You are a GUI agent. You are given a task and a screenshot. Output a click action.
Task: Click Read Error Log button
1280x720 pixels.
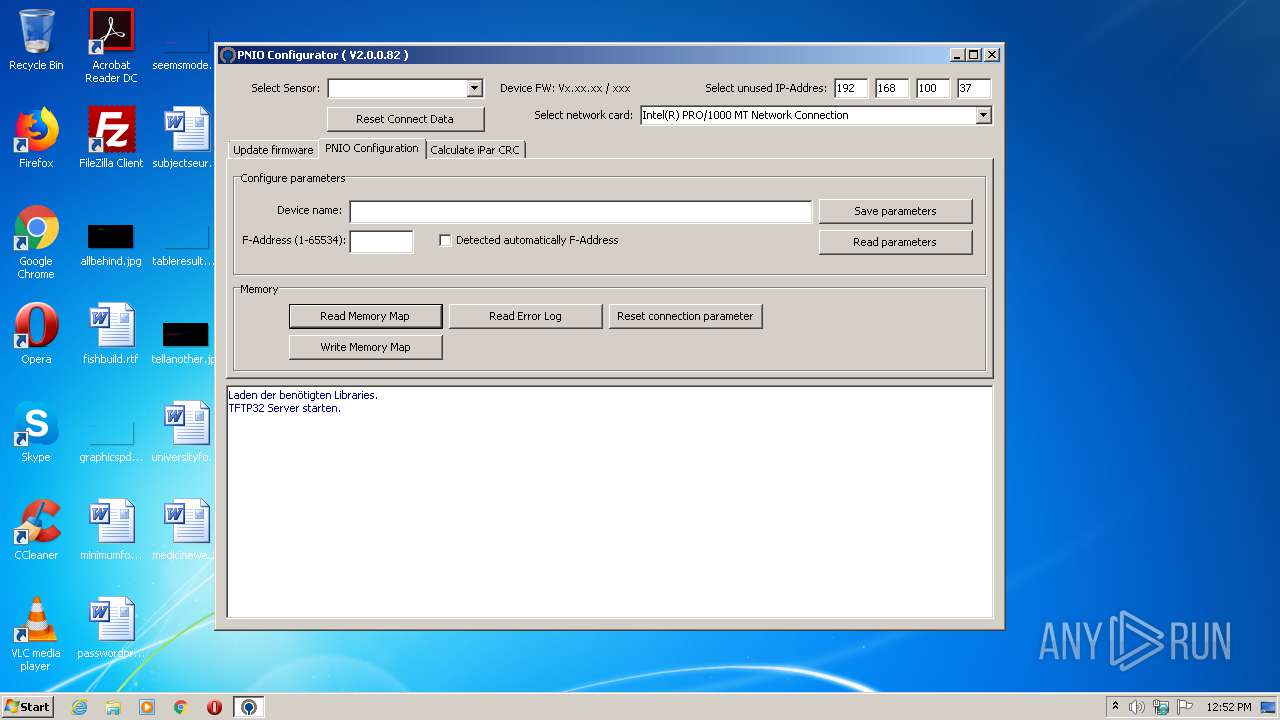pyautogui.click(x=525, y=316)
